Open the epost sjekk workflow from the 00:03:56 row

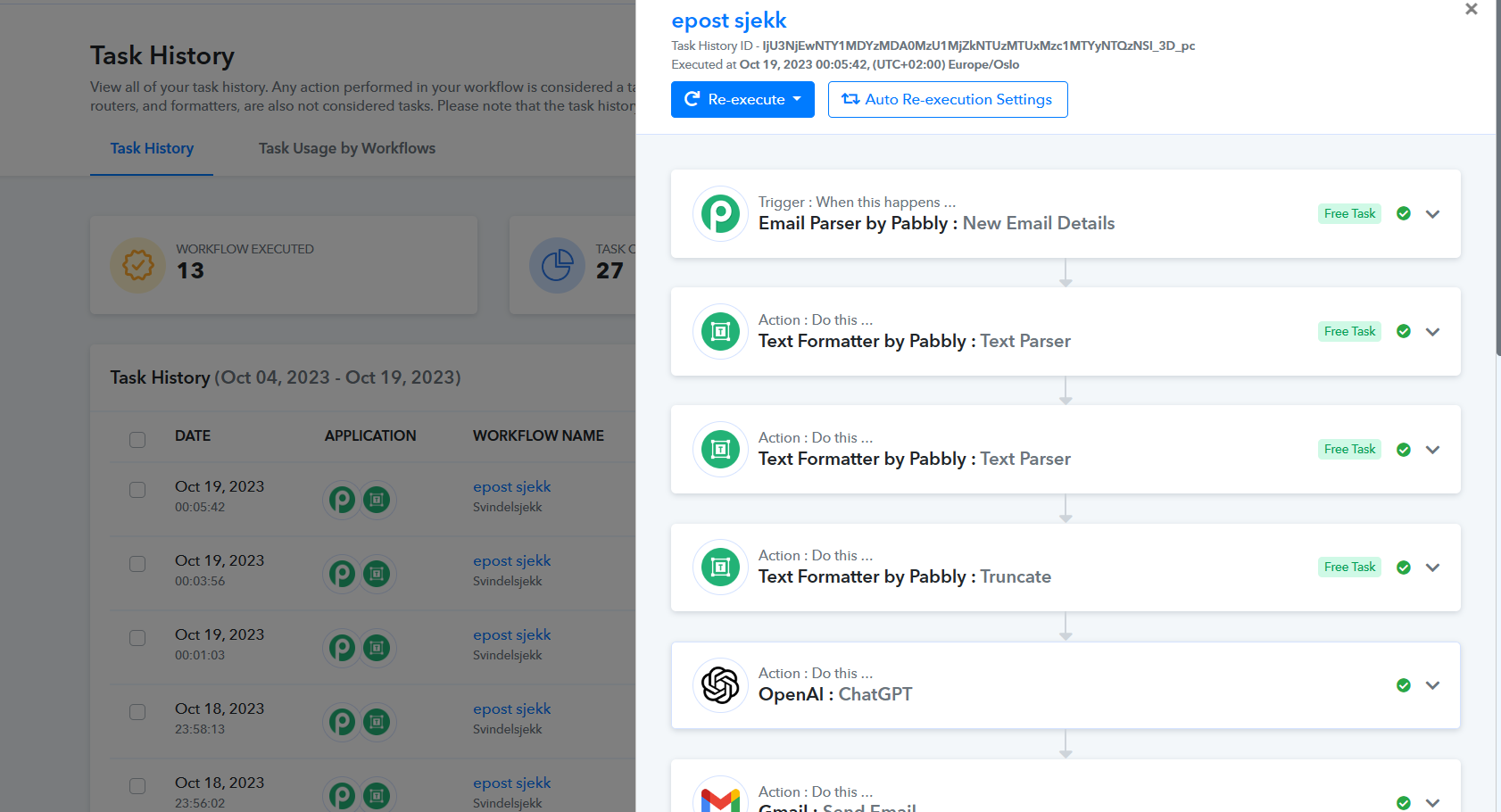tap(512, 560)
